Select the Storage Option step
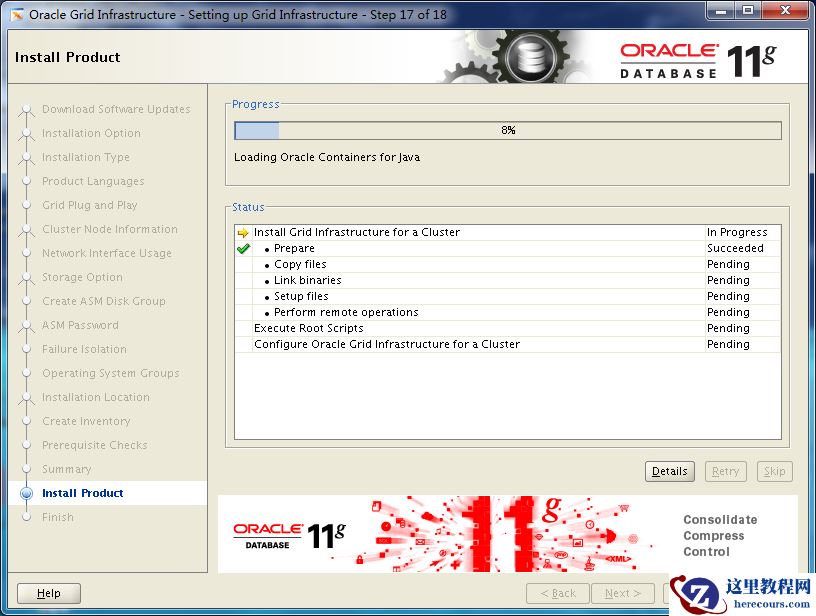Screen dimensions: 816x616 point(82,277)
